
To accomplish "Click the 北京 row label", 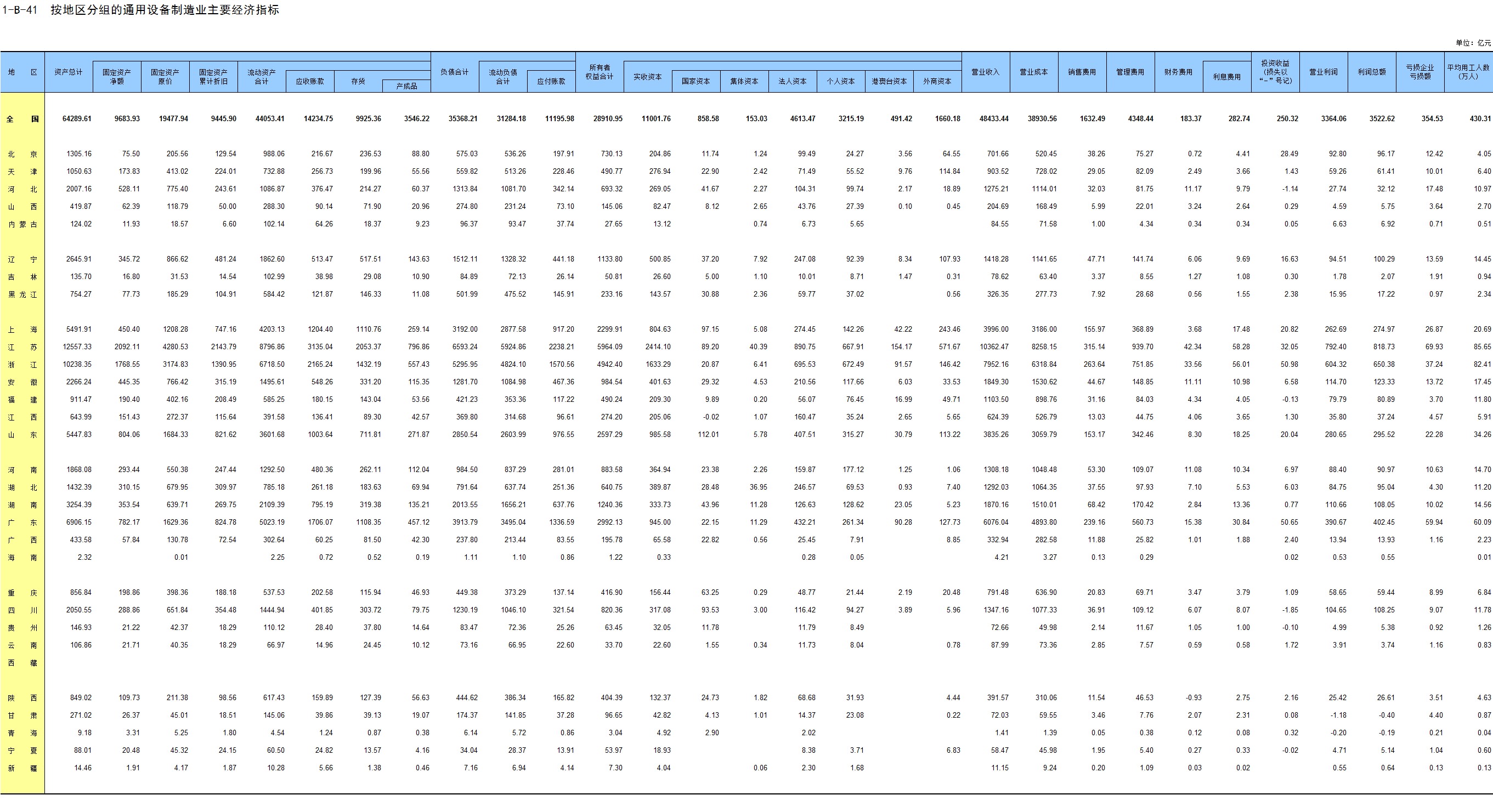I will point(22,154).
